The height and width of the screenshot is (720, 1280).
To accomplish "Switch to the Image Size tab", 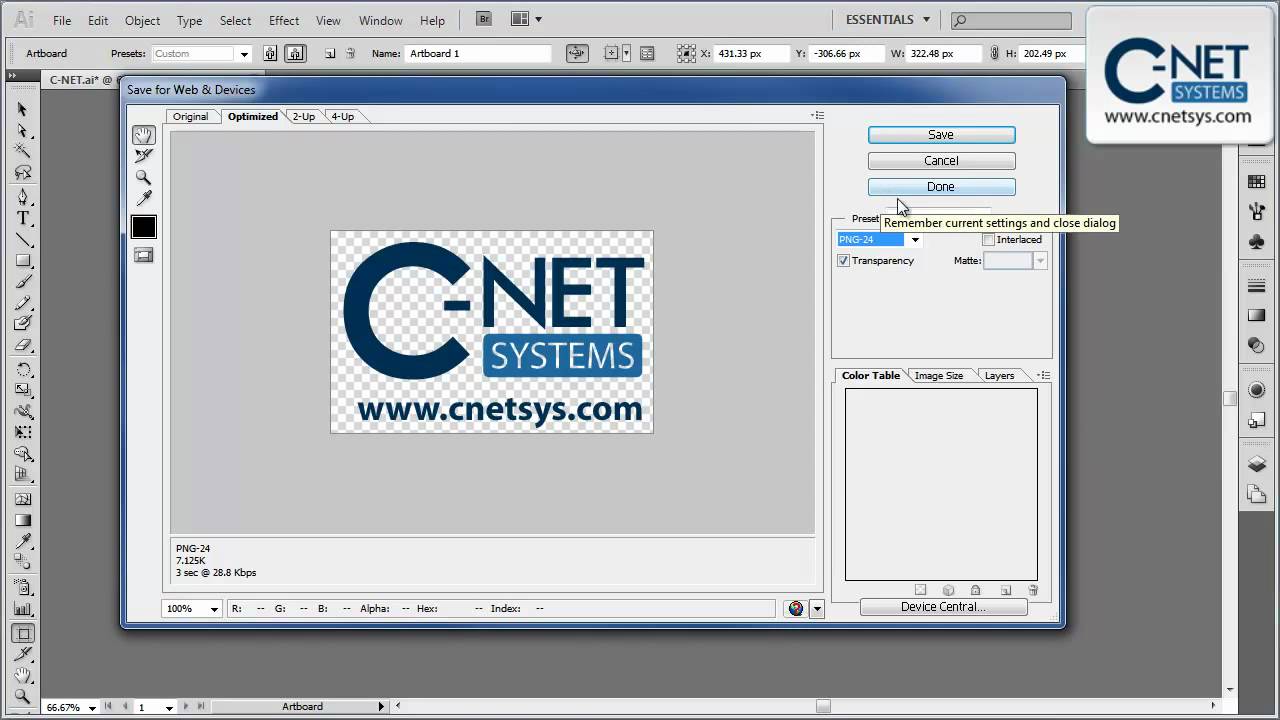I will 938,375.
